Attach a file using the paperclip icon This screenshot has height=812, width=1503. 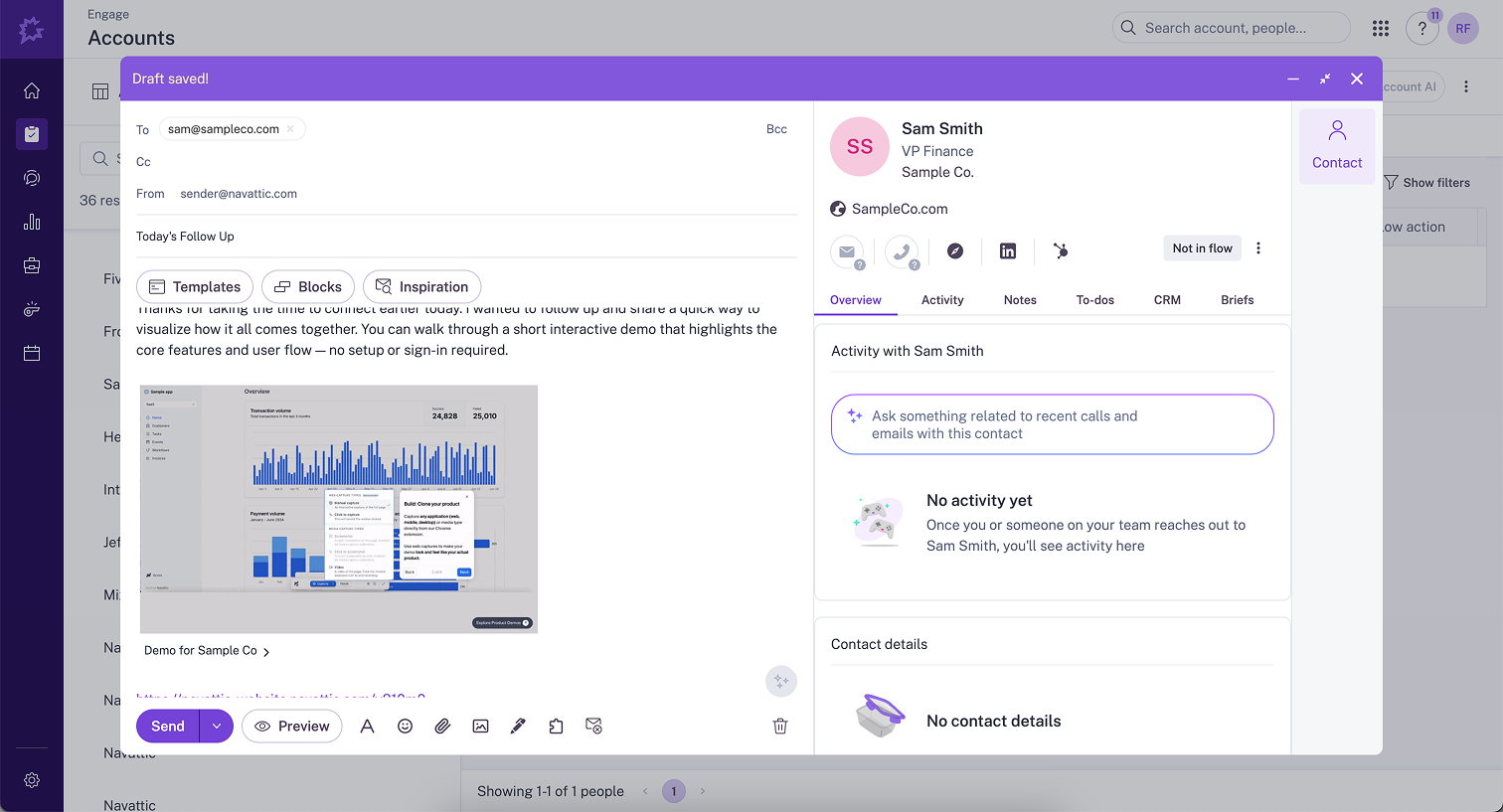(x=442, y=727)
